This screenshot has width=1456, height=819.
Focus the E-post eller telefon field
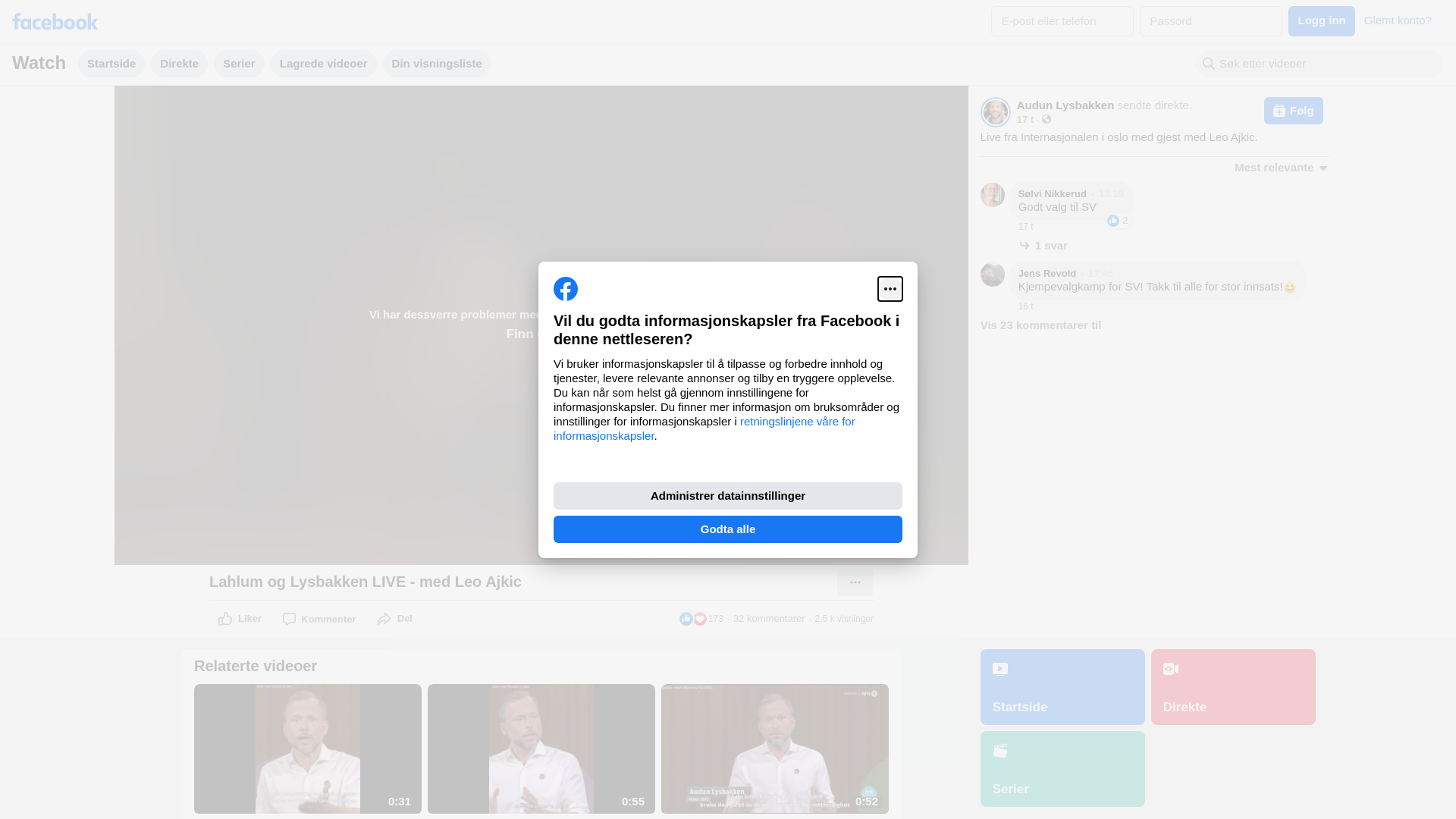click(x=1062, y=21)
